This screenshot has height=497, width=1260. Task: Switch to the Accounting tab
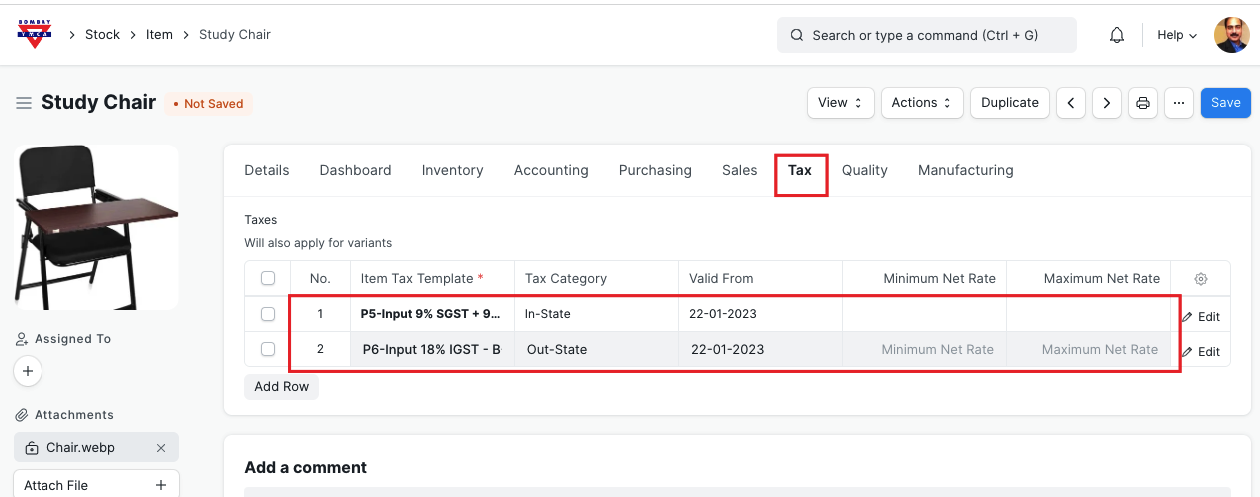[551, 171]
